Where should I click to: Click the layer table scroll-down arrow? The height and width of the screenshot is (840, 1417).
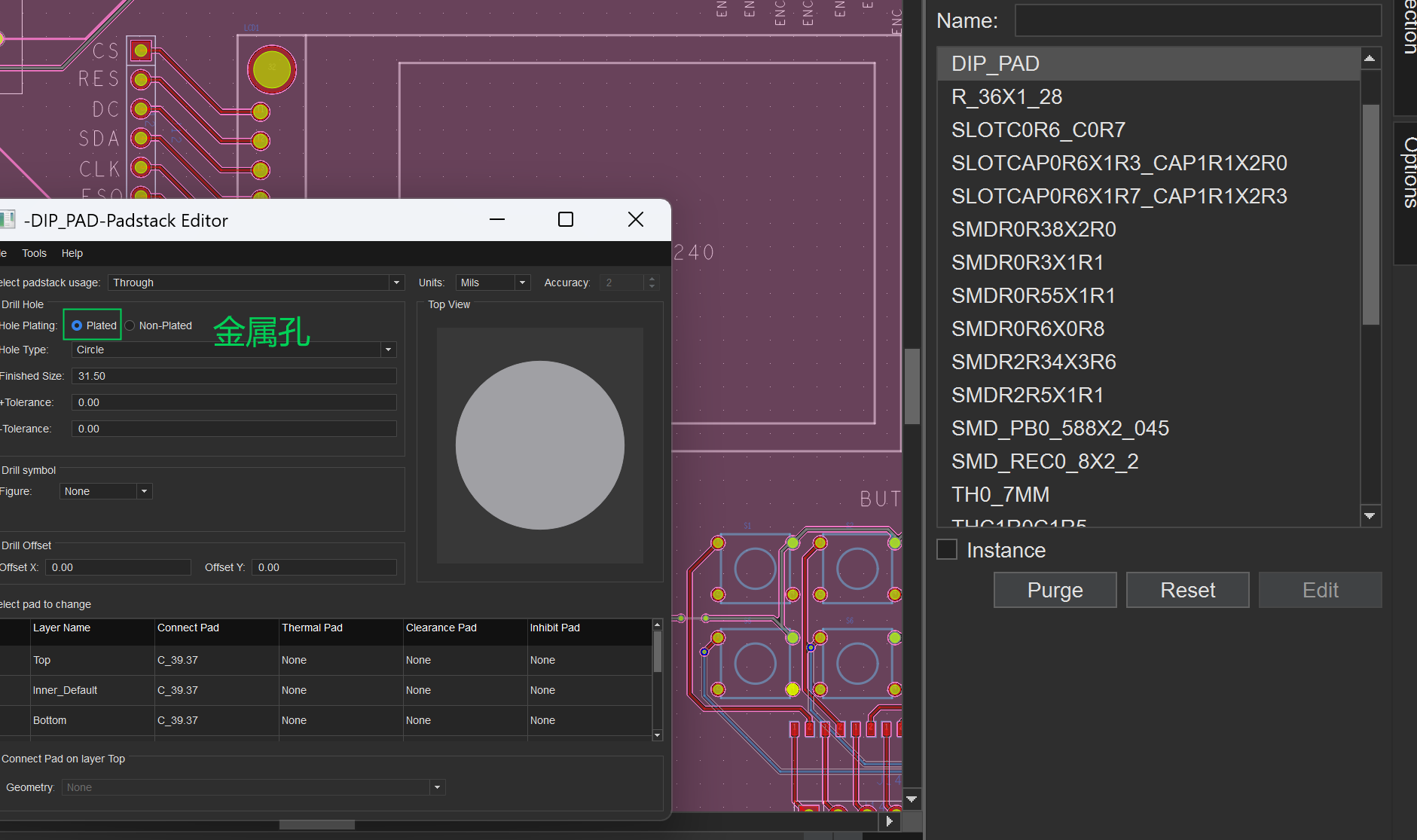(x=657, y=735)
